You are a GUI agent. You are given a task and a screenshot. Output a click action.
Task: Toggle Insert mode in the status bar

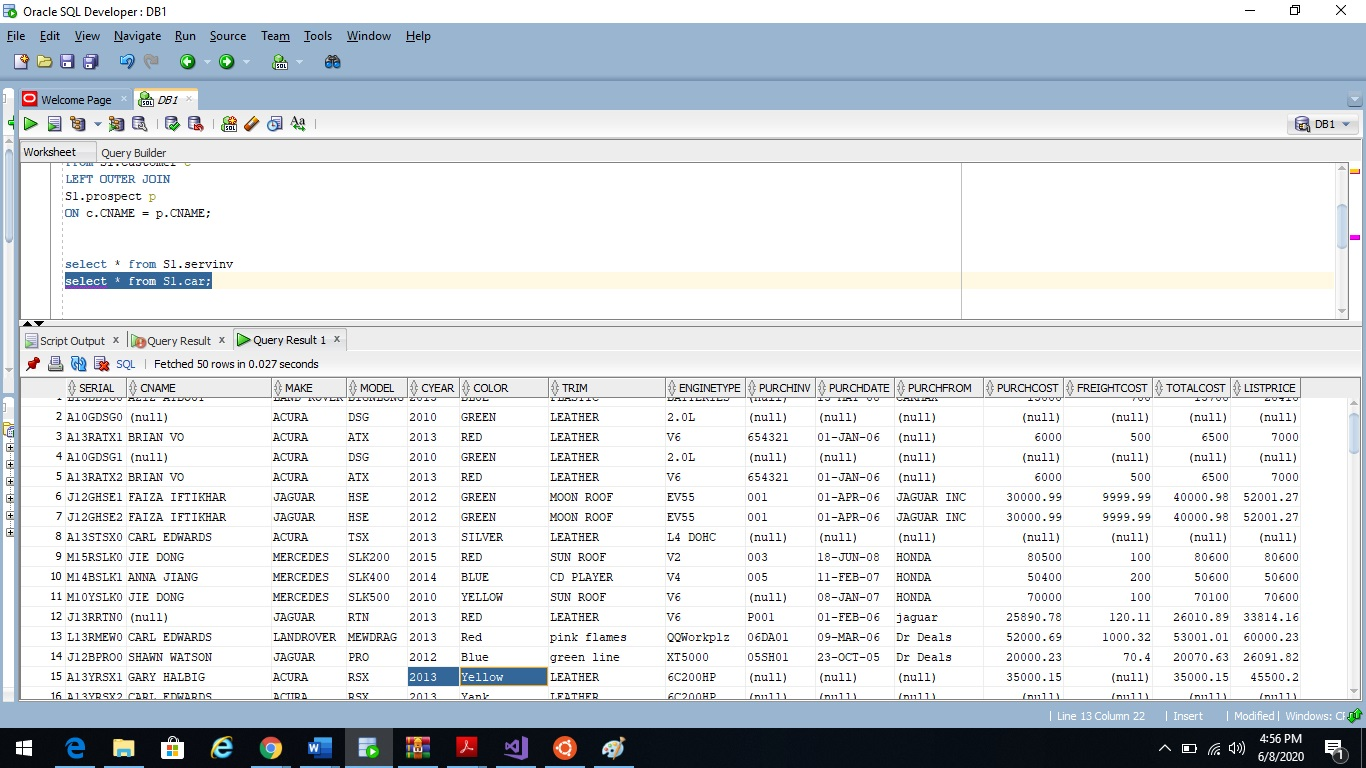[x=1186, y=716]
